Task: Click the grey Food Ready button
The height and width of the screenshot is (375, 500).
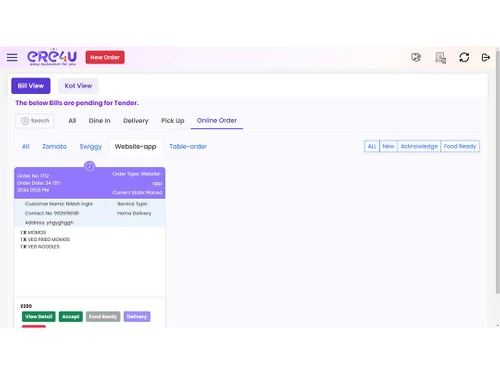Action: coord(103,317)
